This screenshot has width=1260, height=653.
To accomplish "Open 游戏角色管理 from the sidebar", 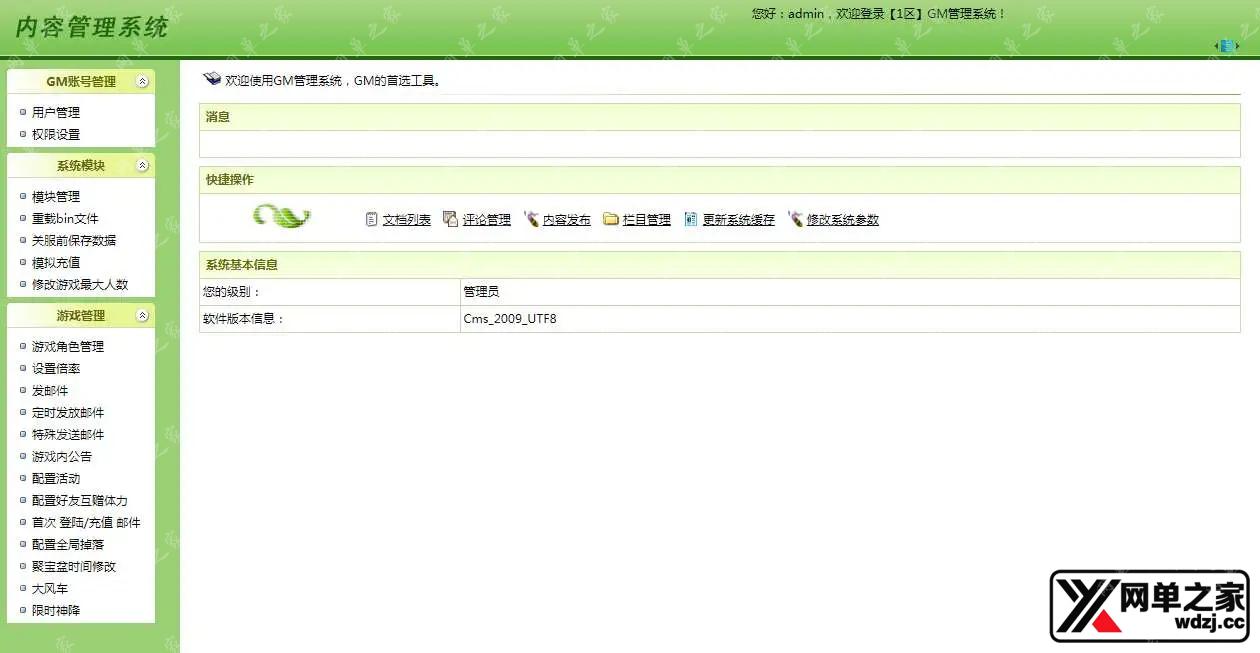I will coord(66,346).
